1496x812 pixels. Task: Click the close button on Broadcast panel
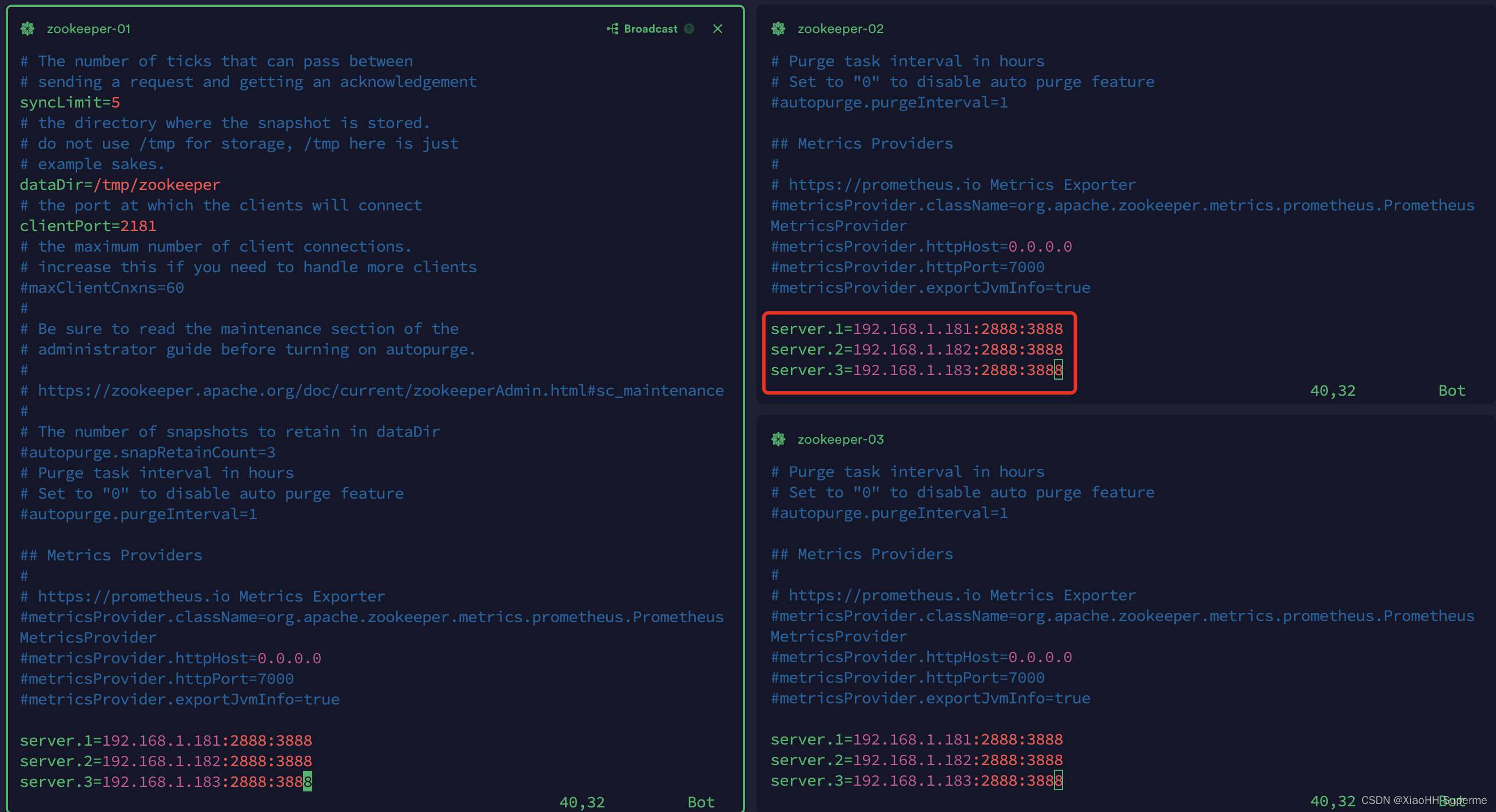pyautogui.click(x=718, y=27)
